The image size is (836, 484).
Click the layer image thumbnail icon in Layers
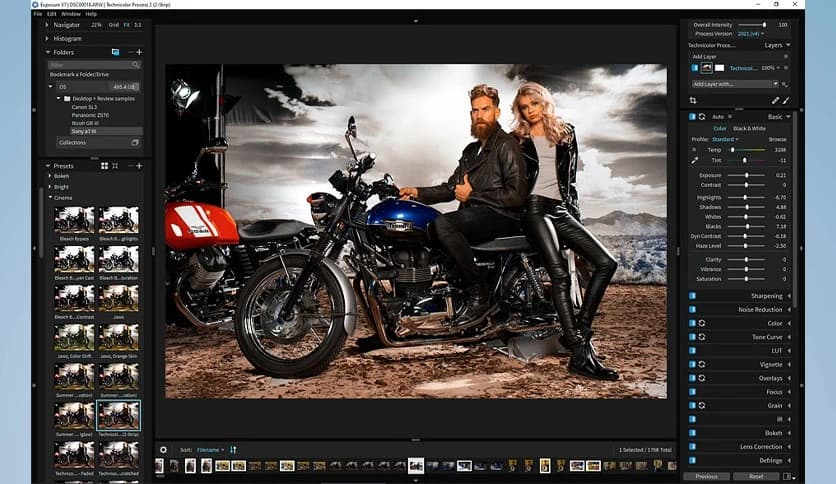click(706, 68)
